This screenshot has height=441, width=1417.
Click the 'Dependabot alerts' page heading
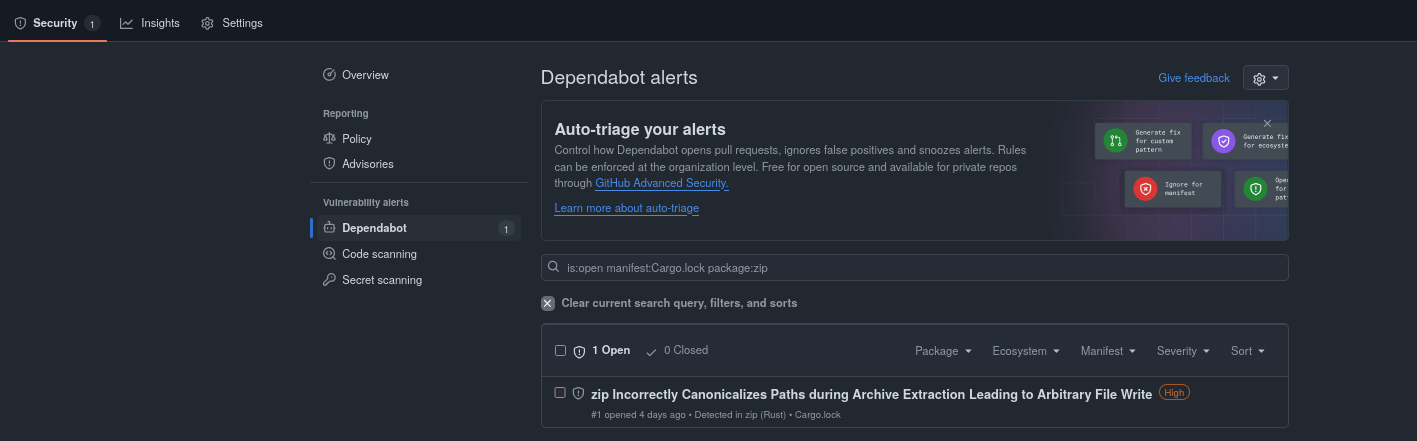(619, 78)
